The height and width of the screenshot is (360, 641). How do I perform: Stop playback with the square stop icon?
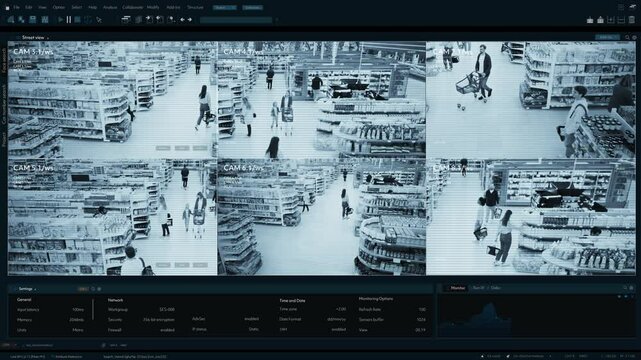tap(77, 19)
